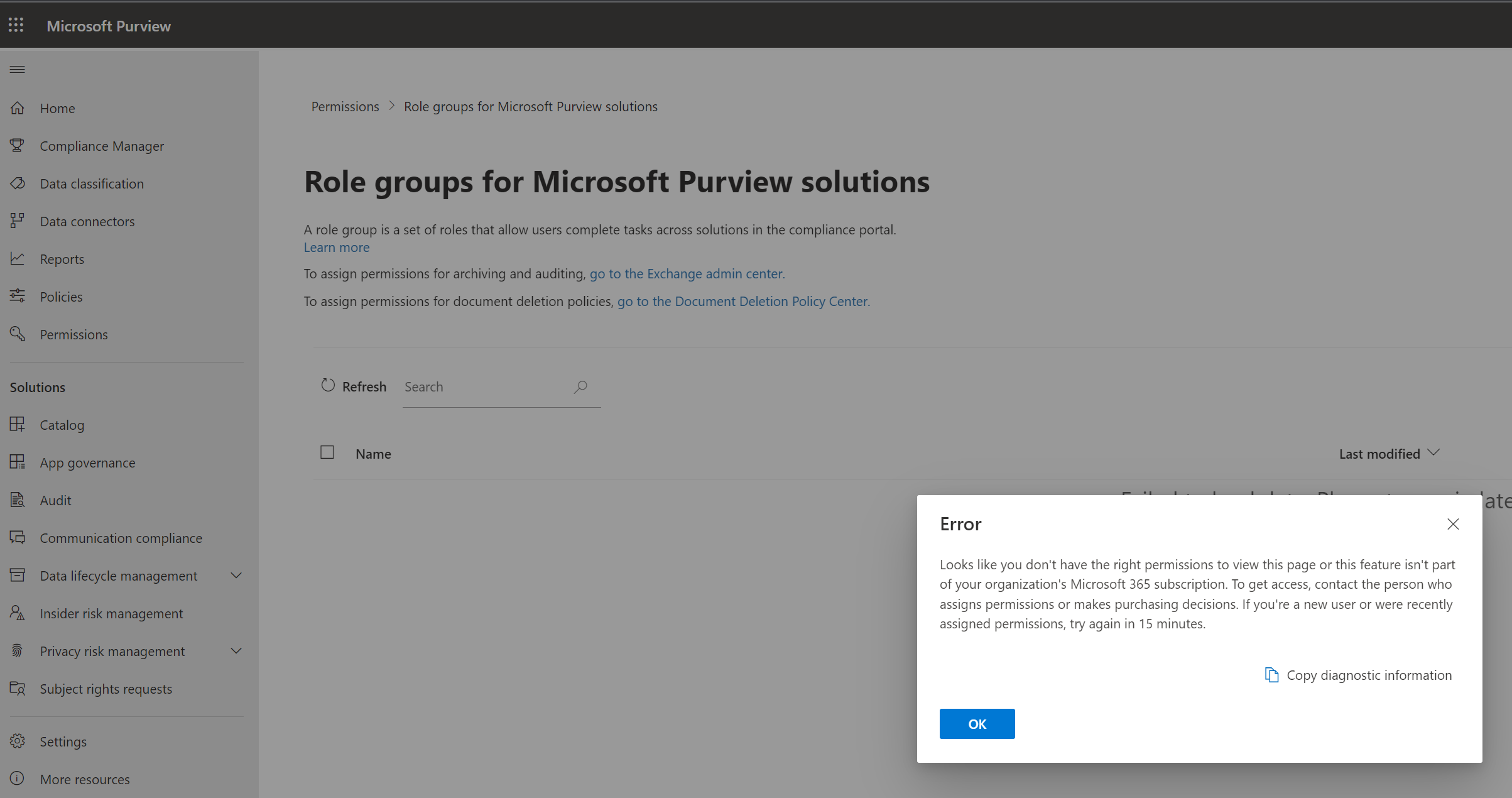Image resolution: width=1512 pixels, height=798 pixels.
Task: Open the Exchange admin center link
Action: point(686,273)
